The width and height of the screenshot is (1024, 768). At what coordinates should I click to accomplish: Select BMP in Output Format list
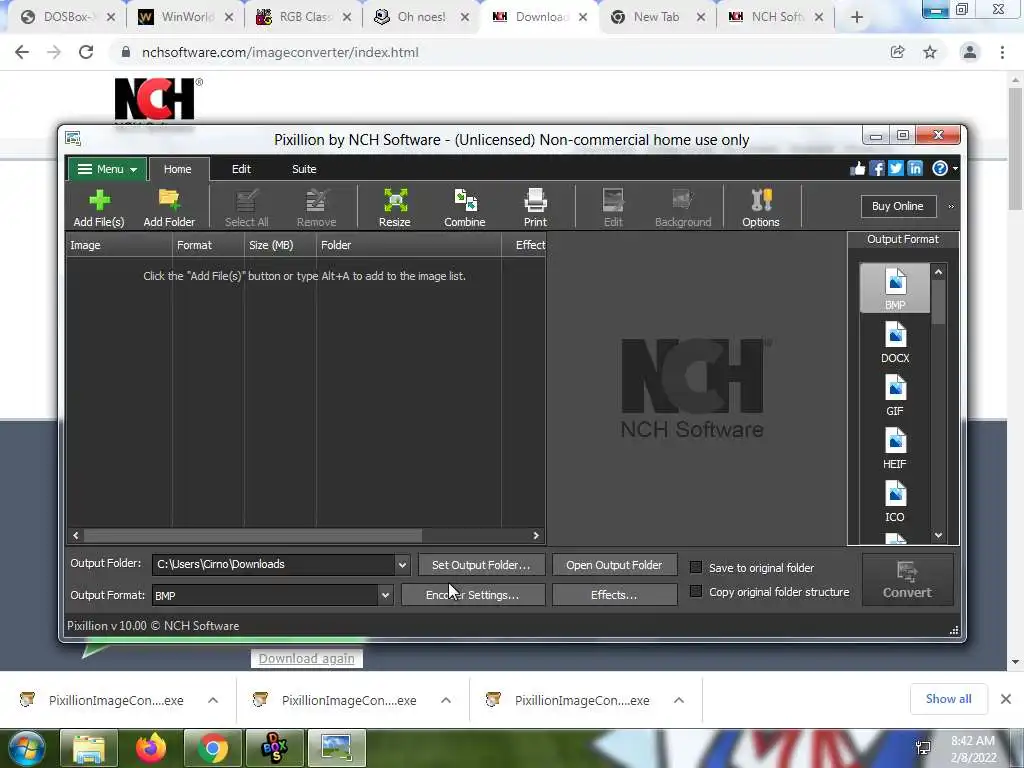(x=895, y=288)
